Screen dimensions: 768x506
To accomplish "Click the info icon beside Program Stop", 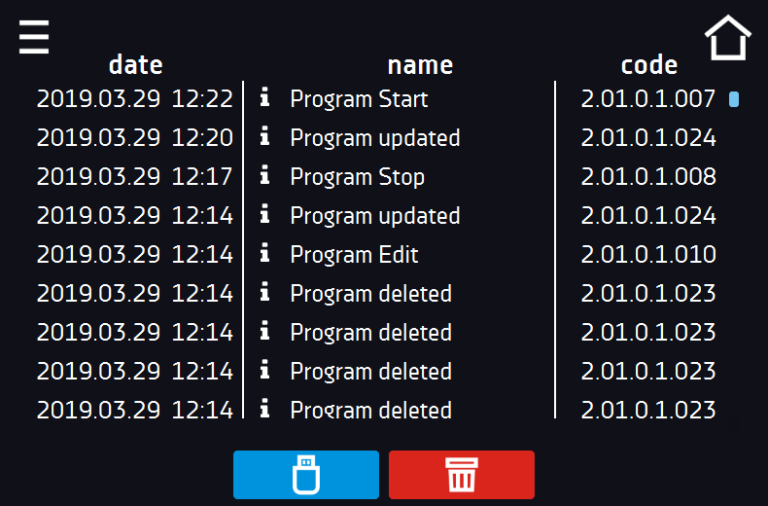I will click(264, 174).
